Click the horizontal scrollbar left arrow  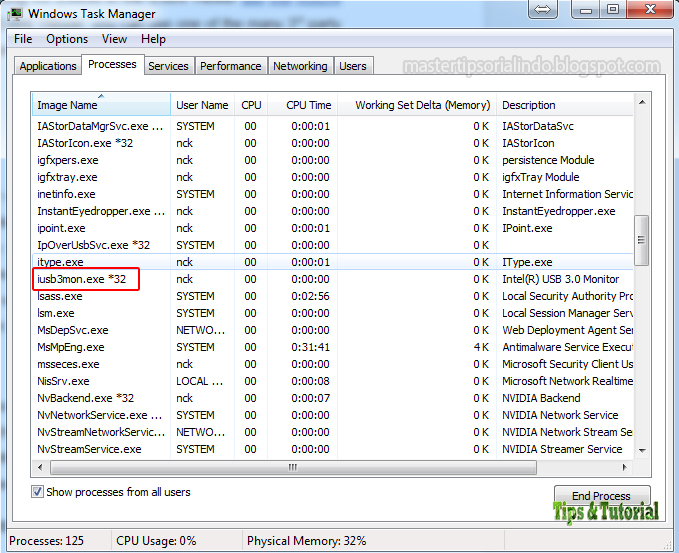point(40,467)
